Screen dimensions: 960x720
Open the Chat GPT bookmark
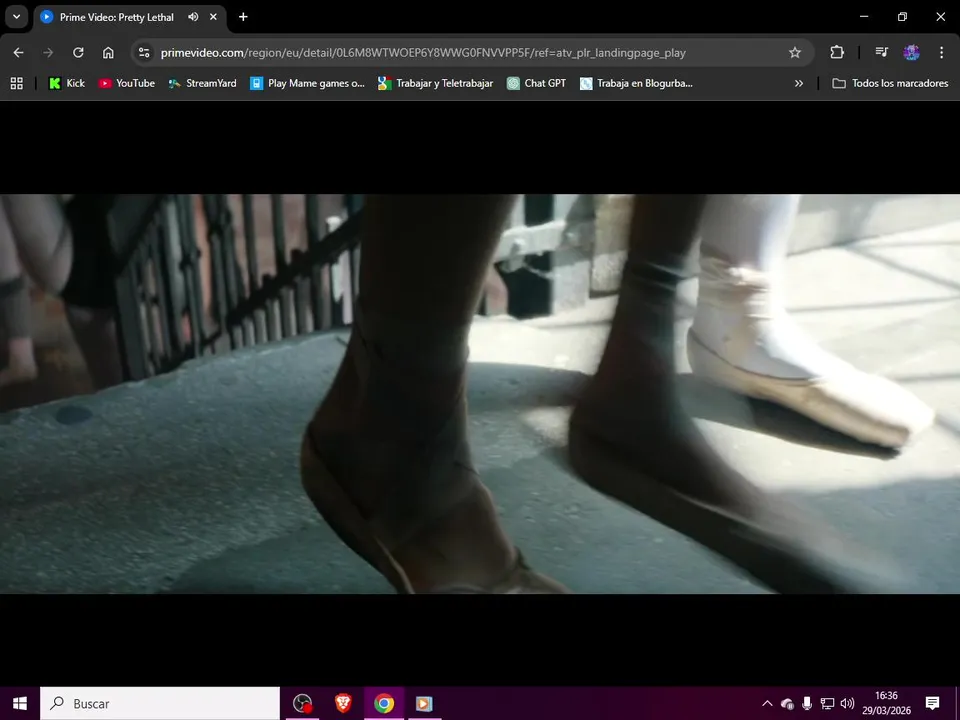click(x=536, y=83)
